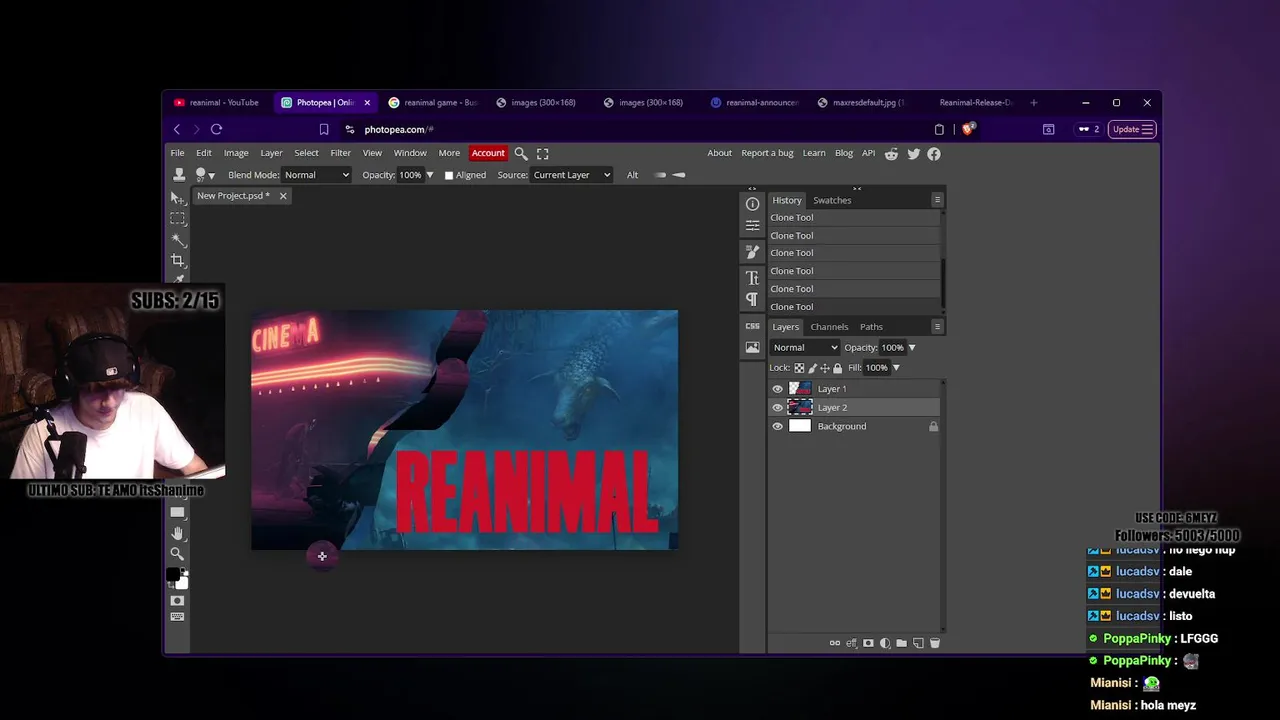Bookmark this page in browser
This screenshot has width=1280, height=720.
point(324,129)
